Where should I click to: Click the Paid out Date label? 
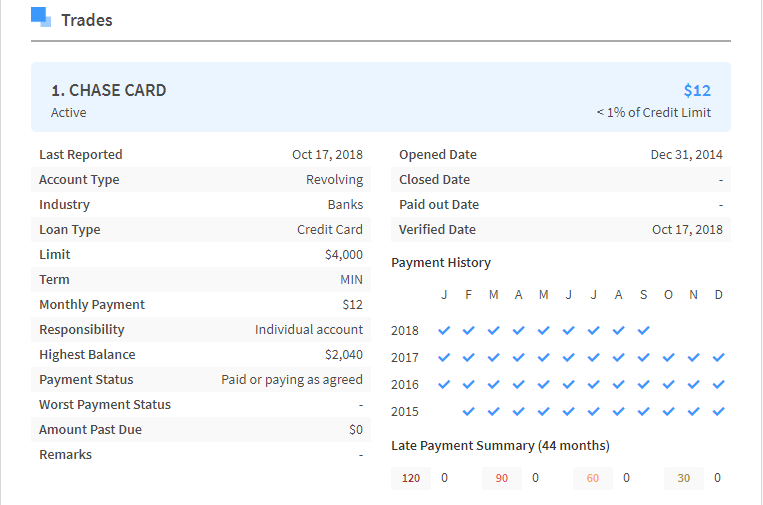439,205
